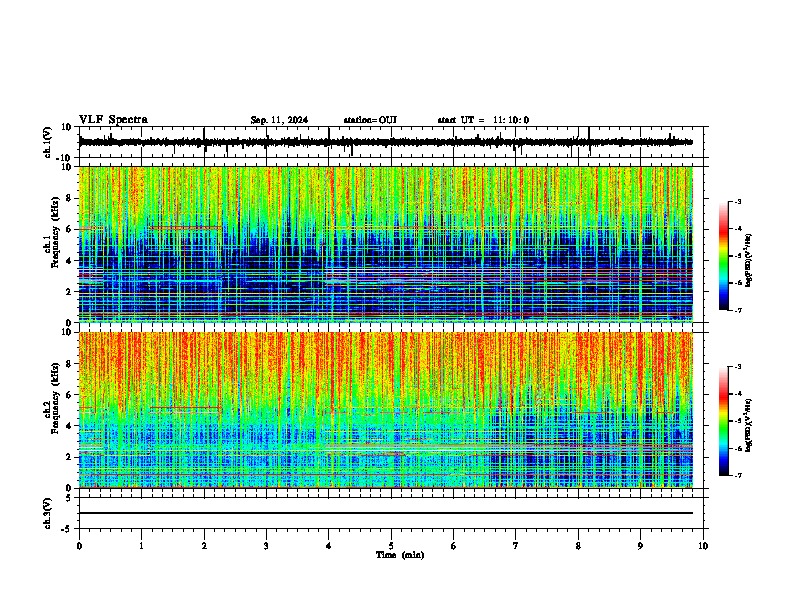Click the time axis tick label "3"
This screenshot has width=792, height=612.
(266, 546)
